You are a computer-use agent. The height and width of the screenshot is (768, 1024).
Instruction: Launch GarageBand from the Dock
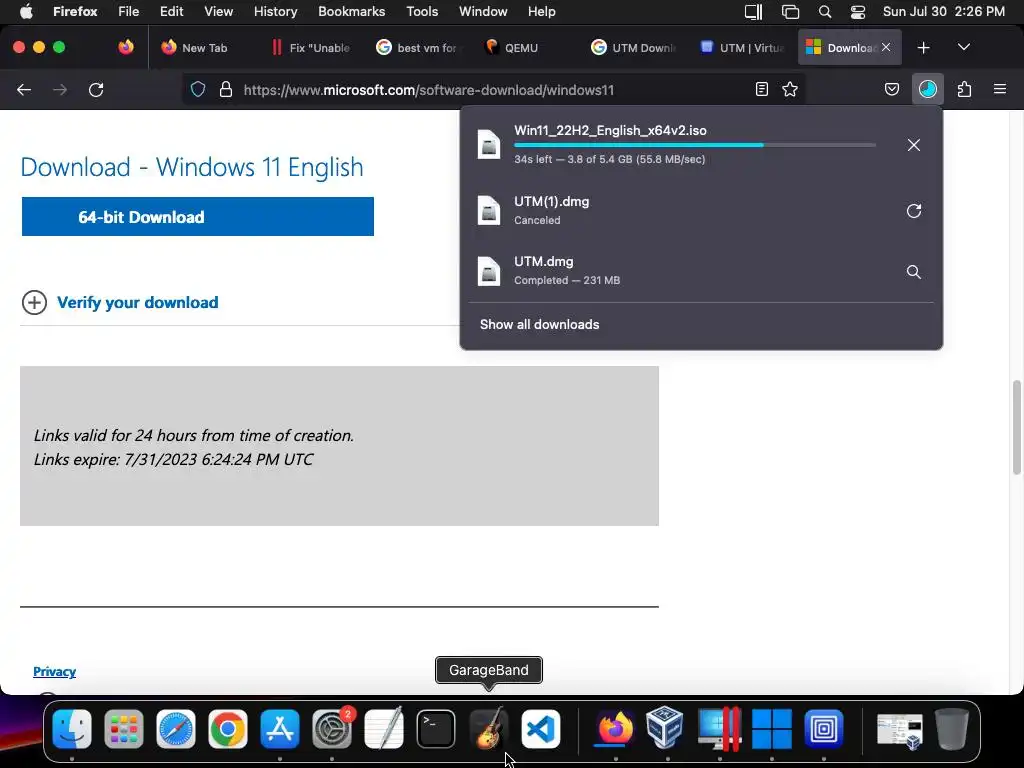tap(488, 728)
